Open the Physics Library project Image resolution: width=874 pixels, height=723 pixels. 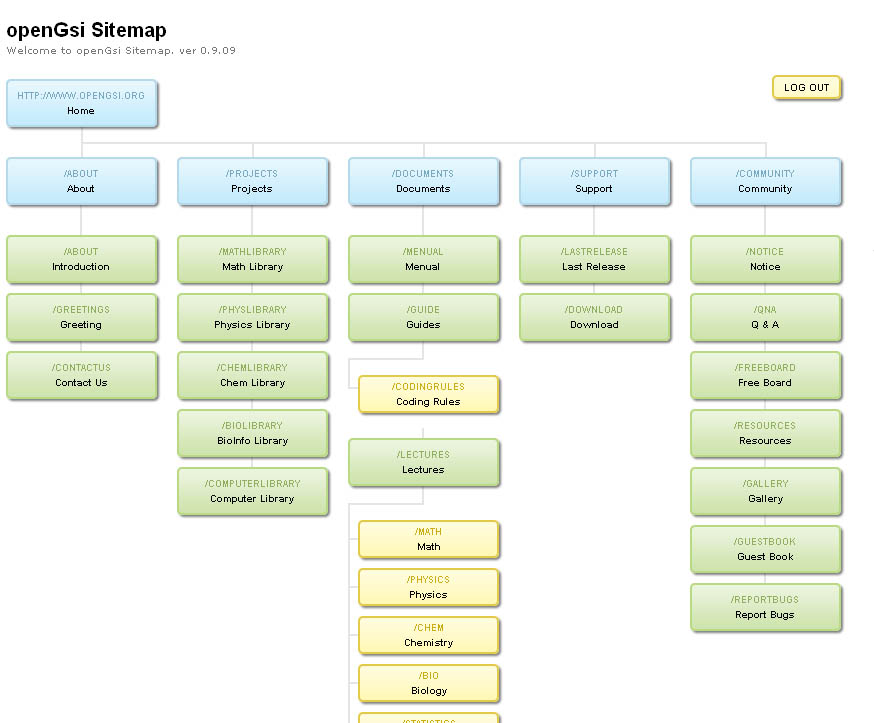tap(253, 317)
